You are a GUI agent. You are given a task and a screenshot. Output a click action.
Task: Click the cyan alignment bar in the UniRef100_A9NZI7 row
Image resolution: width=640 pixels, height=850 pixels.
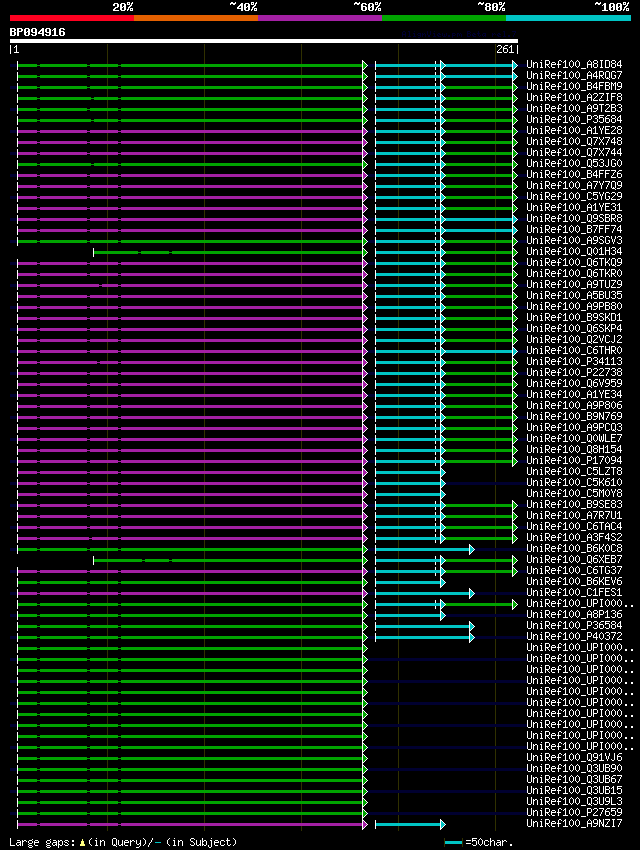pos(410,825)
